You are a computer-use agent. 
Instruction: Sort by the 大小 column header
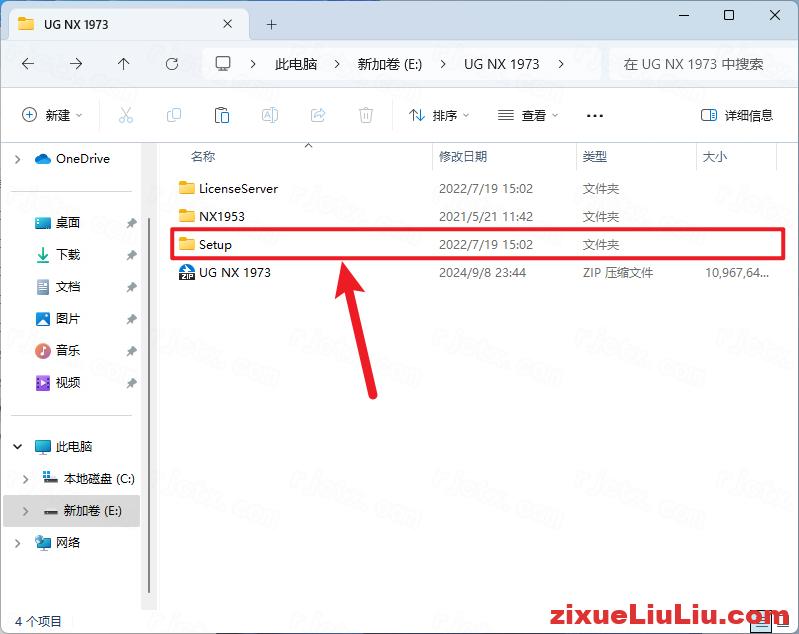coord(714,156)
